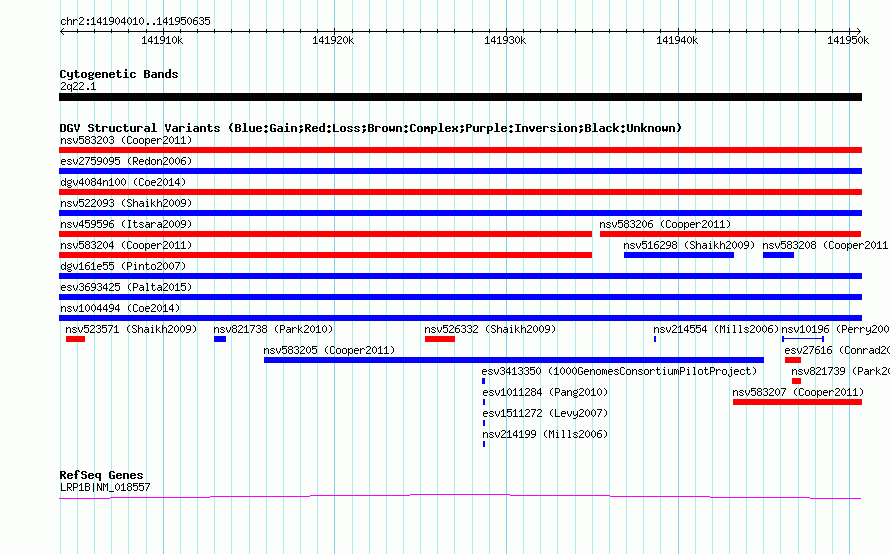Select the esv27616 small red bar

[793, 360]
